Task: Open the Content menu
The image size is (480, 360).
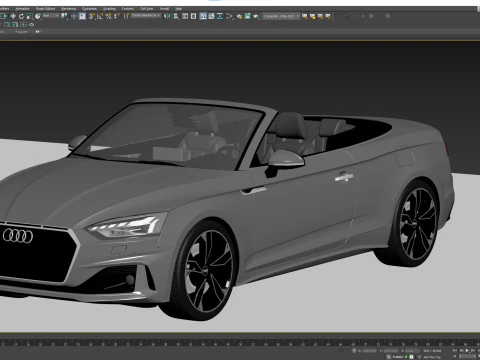Action: tap(128, 8)
